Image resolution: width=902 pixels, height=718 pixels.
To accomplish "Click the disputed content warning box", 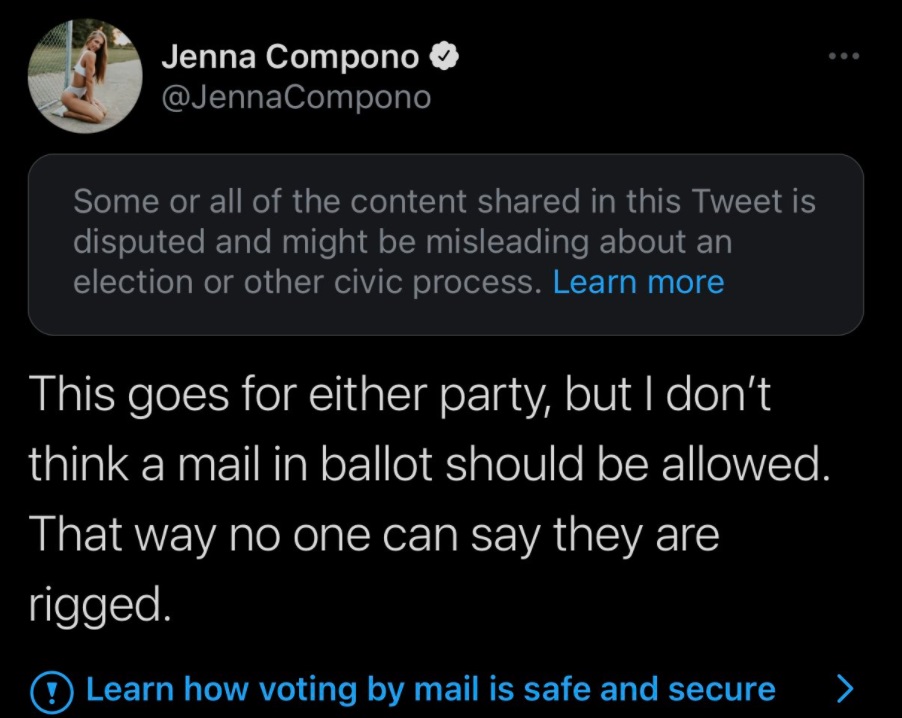I will [x=446, y=245].
